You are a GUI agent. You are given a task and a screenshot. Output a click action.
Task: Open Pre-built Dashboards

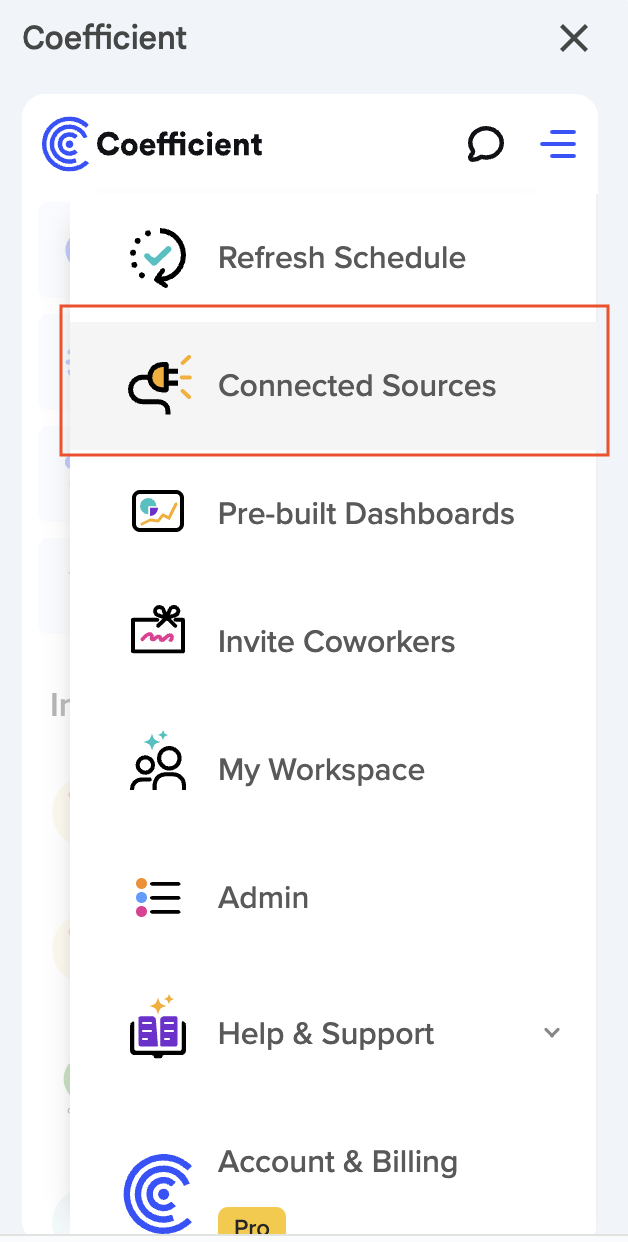point(366,513)
